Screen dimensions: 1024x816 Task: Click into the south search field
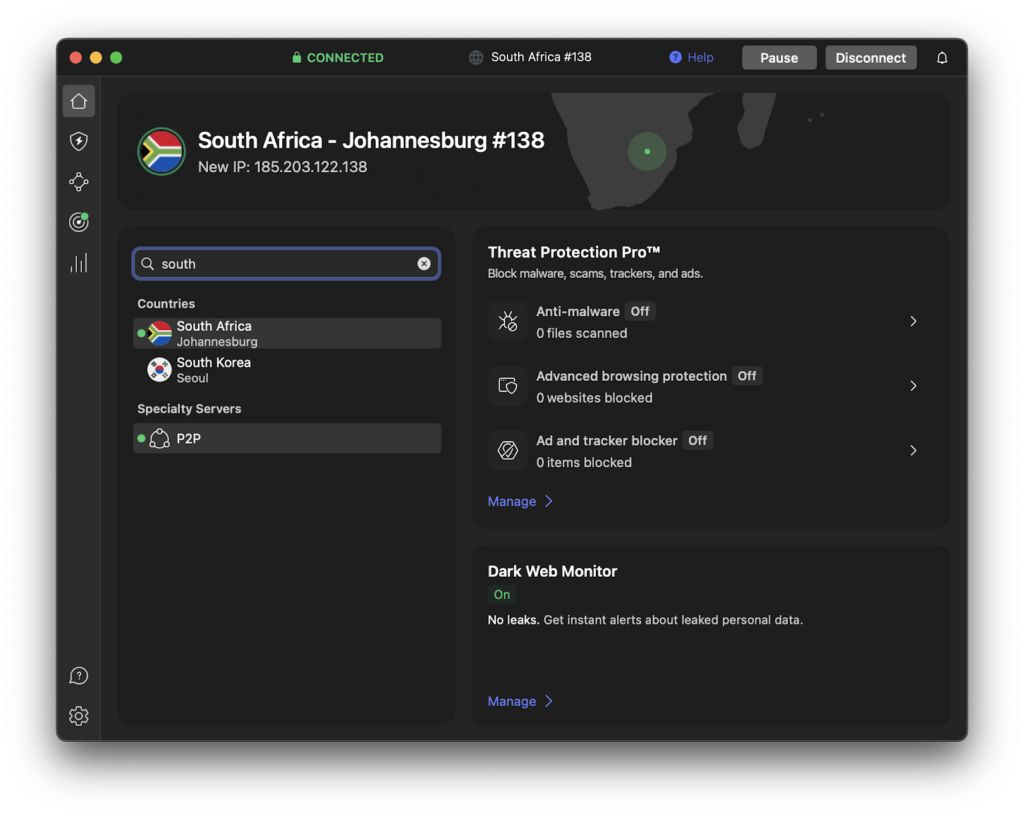point(286,264)
